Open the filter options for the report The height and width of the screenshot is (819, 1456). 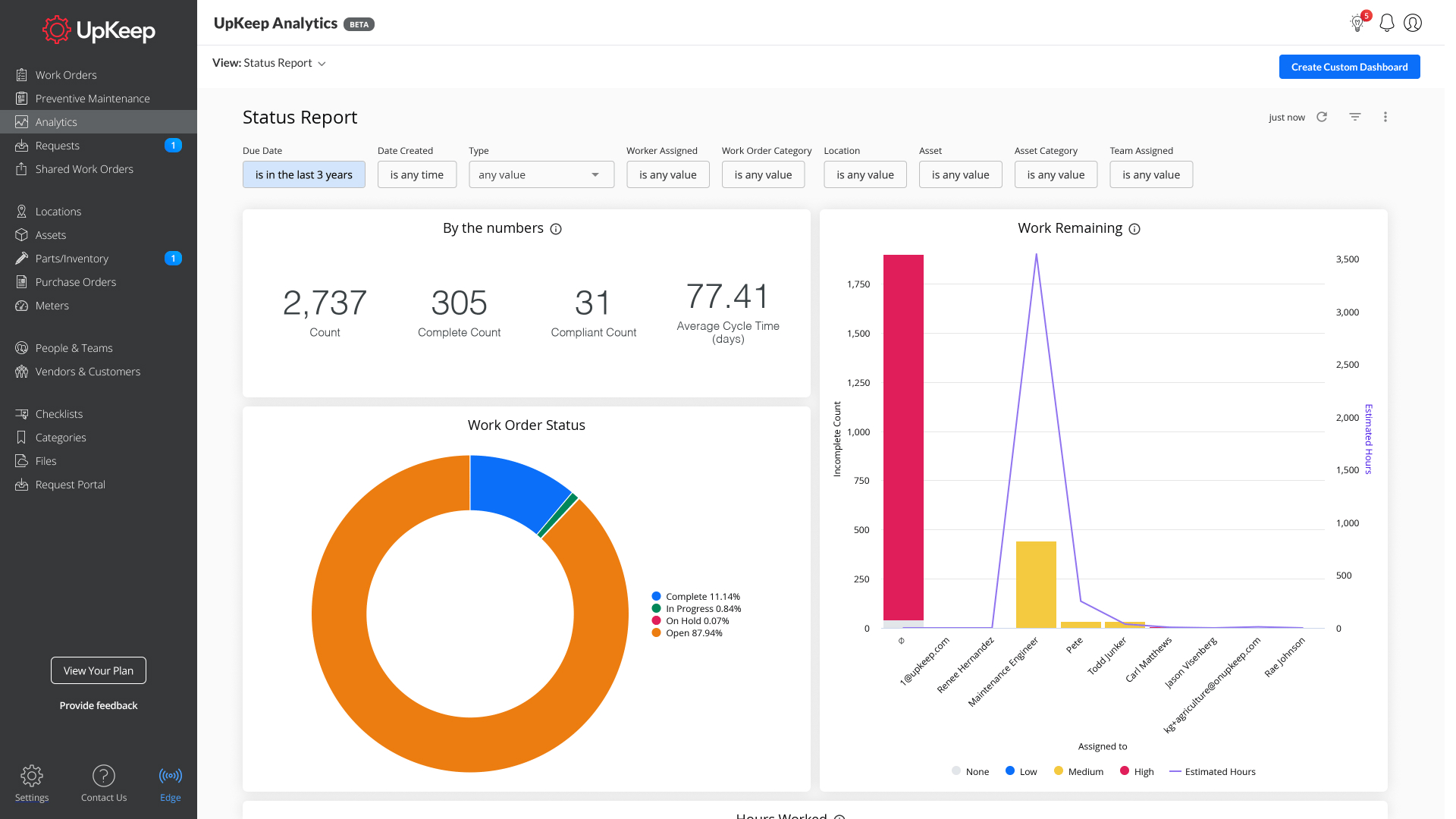point(1355,117)
